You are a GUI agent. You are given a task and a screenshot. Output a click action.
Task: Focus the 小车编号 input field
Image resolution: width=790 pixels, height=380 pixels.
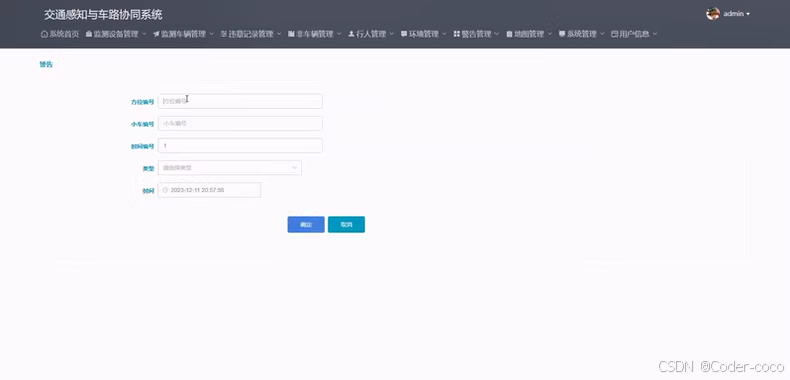(x=240, y=123)
